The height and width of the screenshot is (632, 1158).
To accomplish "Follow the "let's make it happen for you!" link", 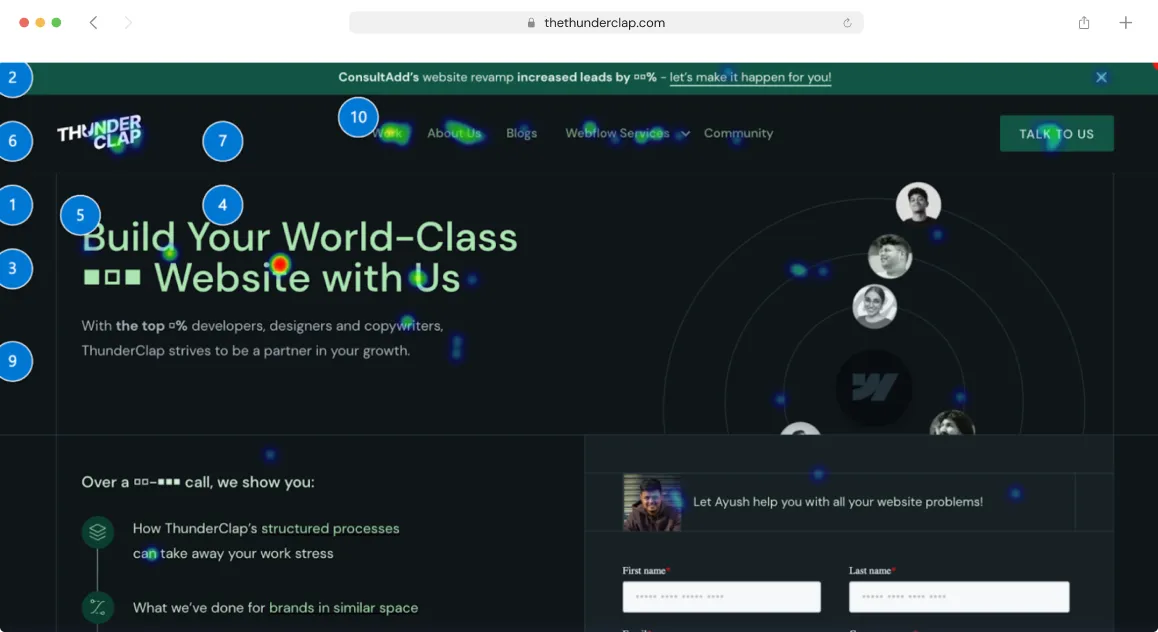I will coord(750,78).
